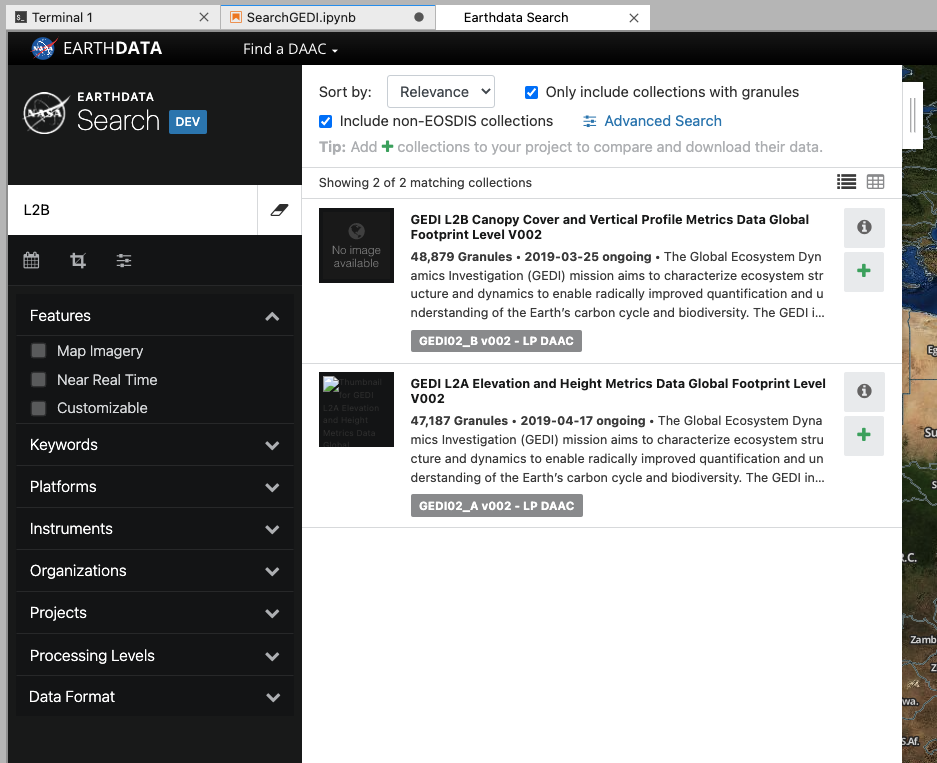Click unsaved dot on SearchGEDI.ipynb tab
937x763 pixels.
click(419, 17)
